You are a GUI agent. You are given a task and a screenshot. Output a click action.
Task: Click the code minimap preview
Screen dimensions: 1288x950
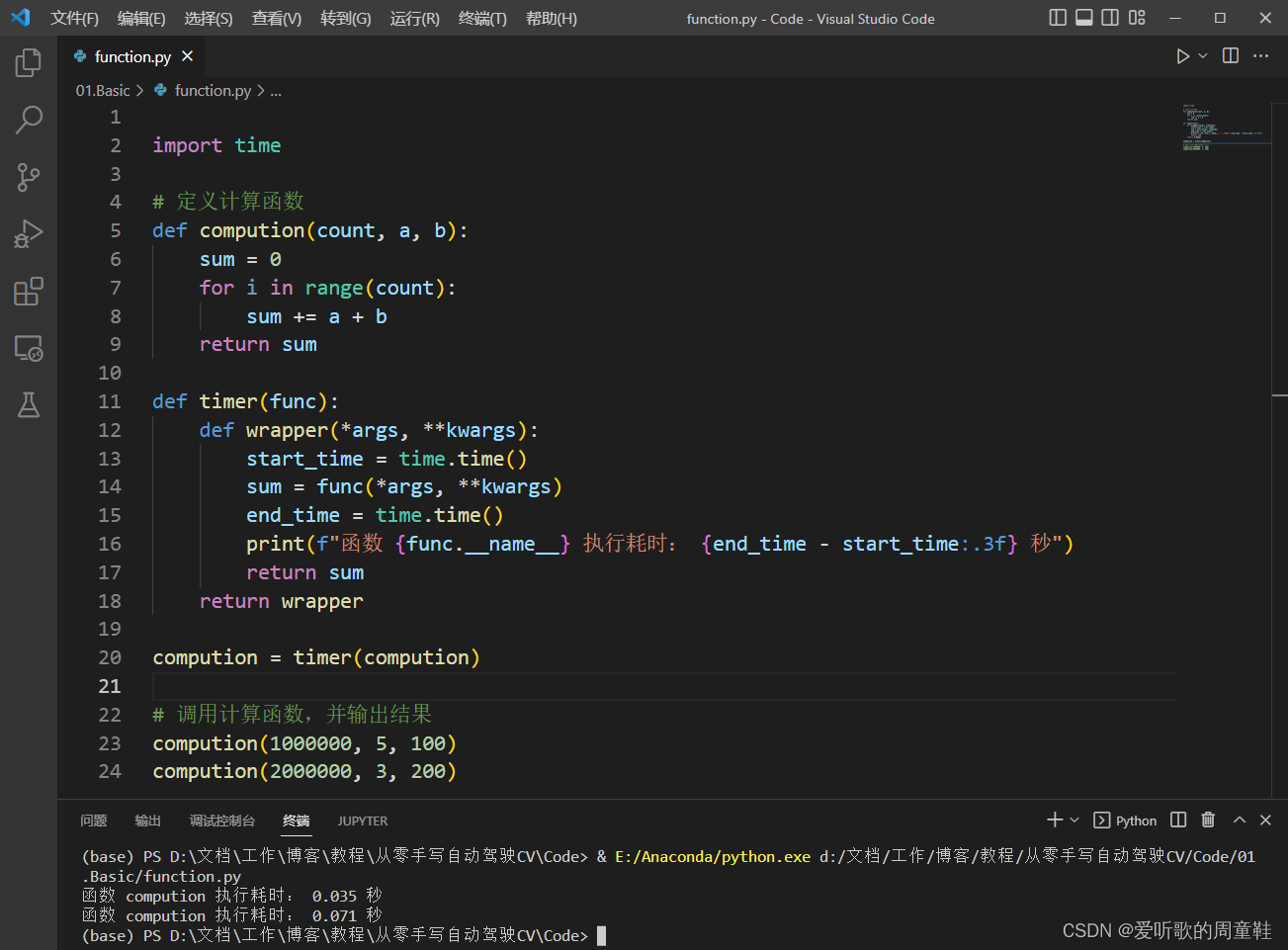click(1226, 127)
